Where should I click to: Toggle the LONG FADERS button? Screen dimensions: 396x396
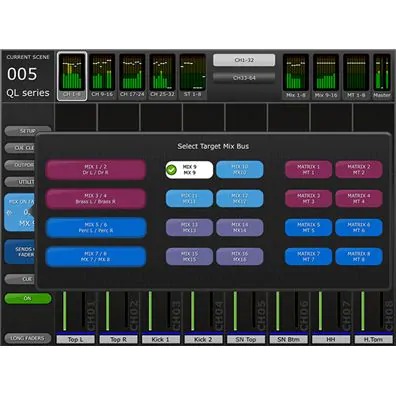pos(28,338)
